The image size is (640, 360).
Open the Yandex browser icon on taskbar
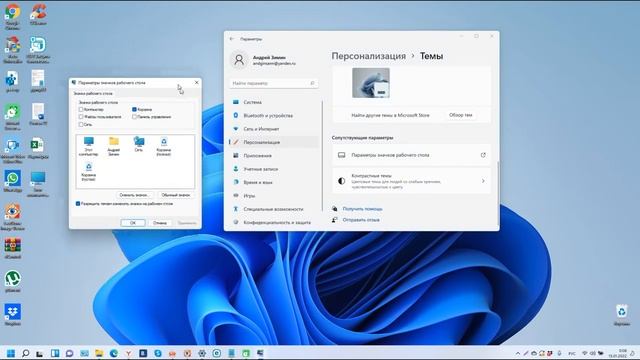pos(128,353)
